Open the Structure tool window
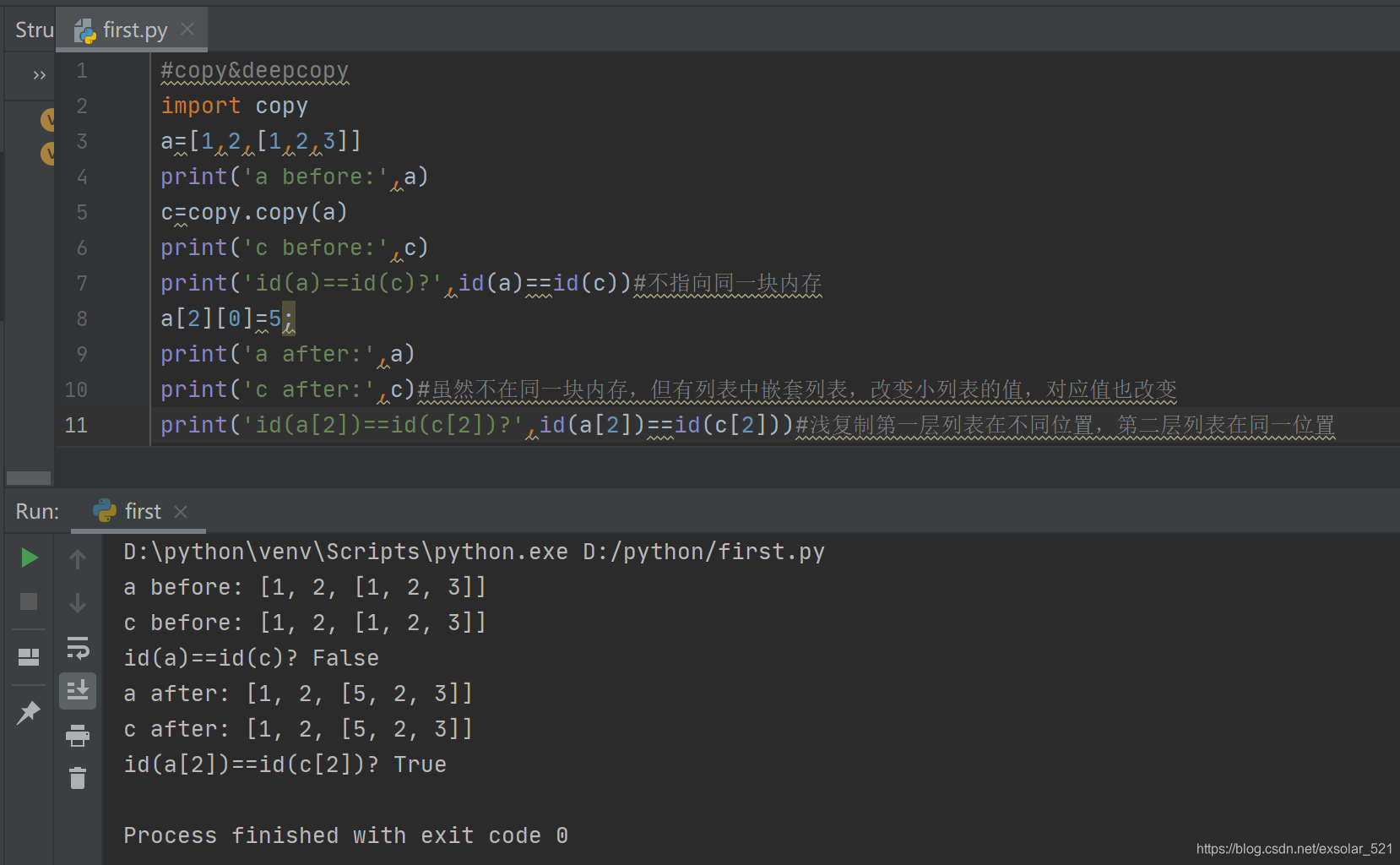Screen dimensions: 1400x865 (x=34, y=30)
